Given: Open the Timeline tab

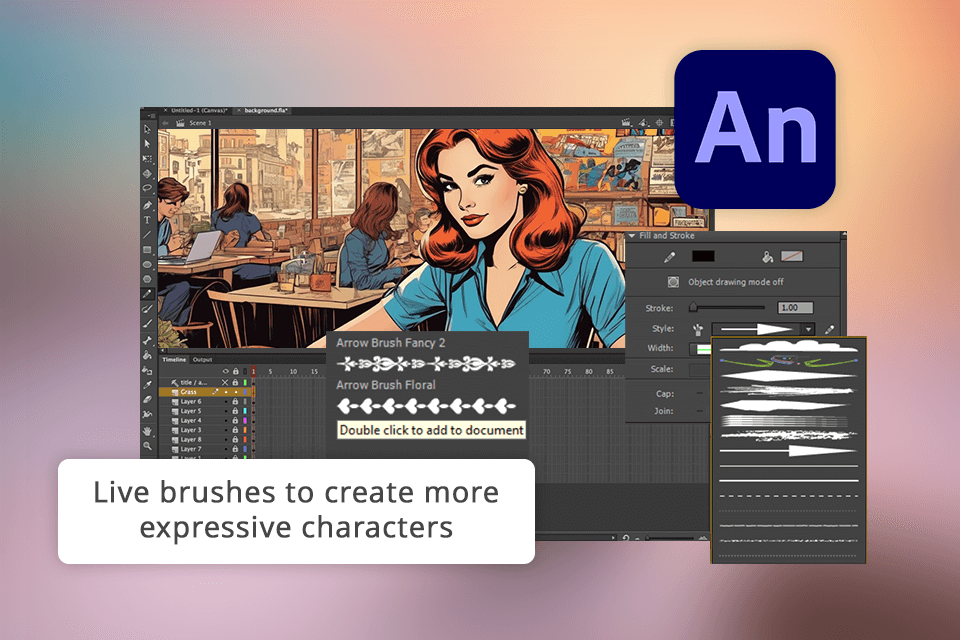Looking at the screenshot, I should click(174, 360).
